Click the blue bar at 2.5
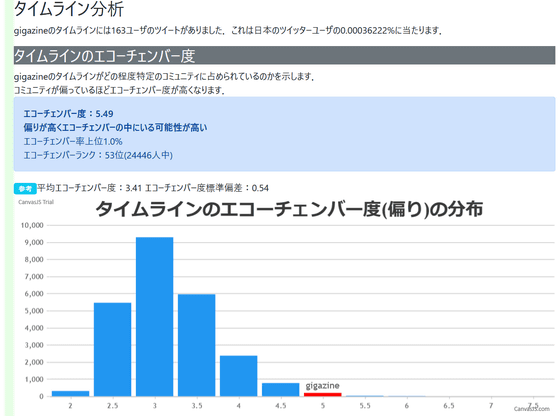 pyautogui.click(x=112, y=350)
